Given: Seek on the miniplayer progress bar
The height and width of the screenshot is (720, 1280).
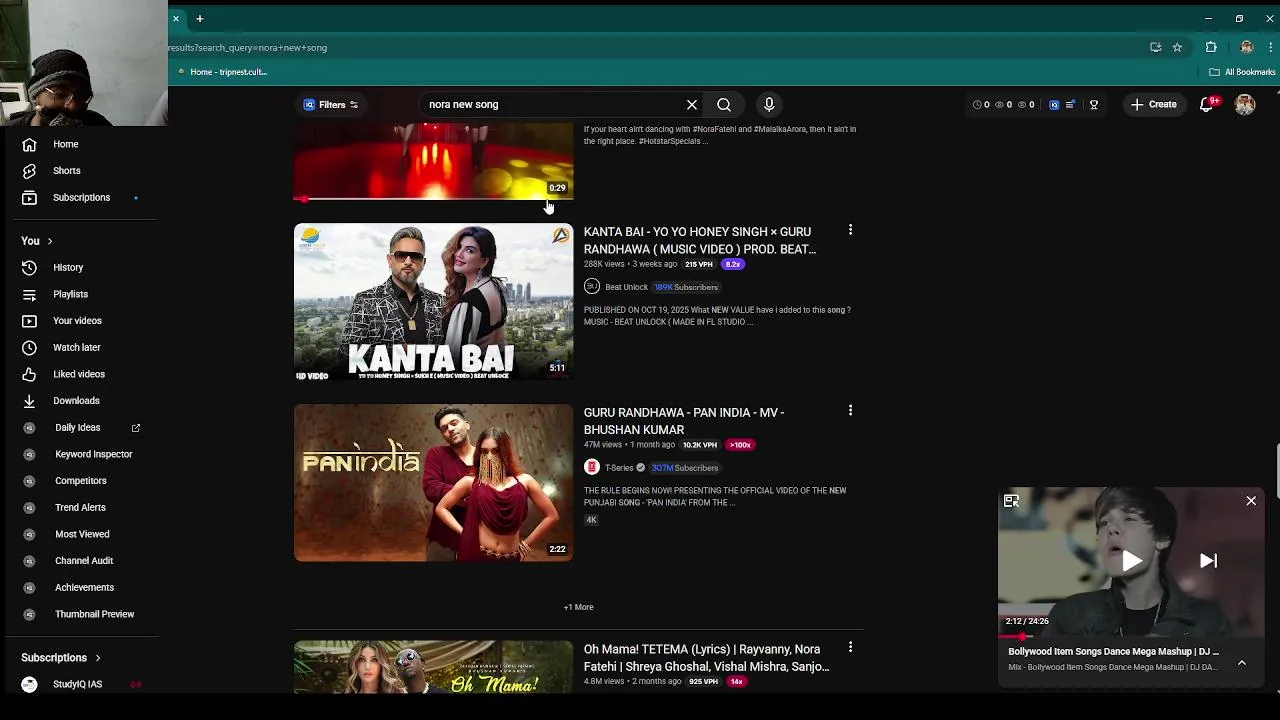Looking at the screenshot, I should click(x=1131, y=636).
